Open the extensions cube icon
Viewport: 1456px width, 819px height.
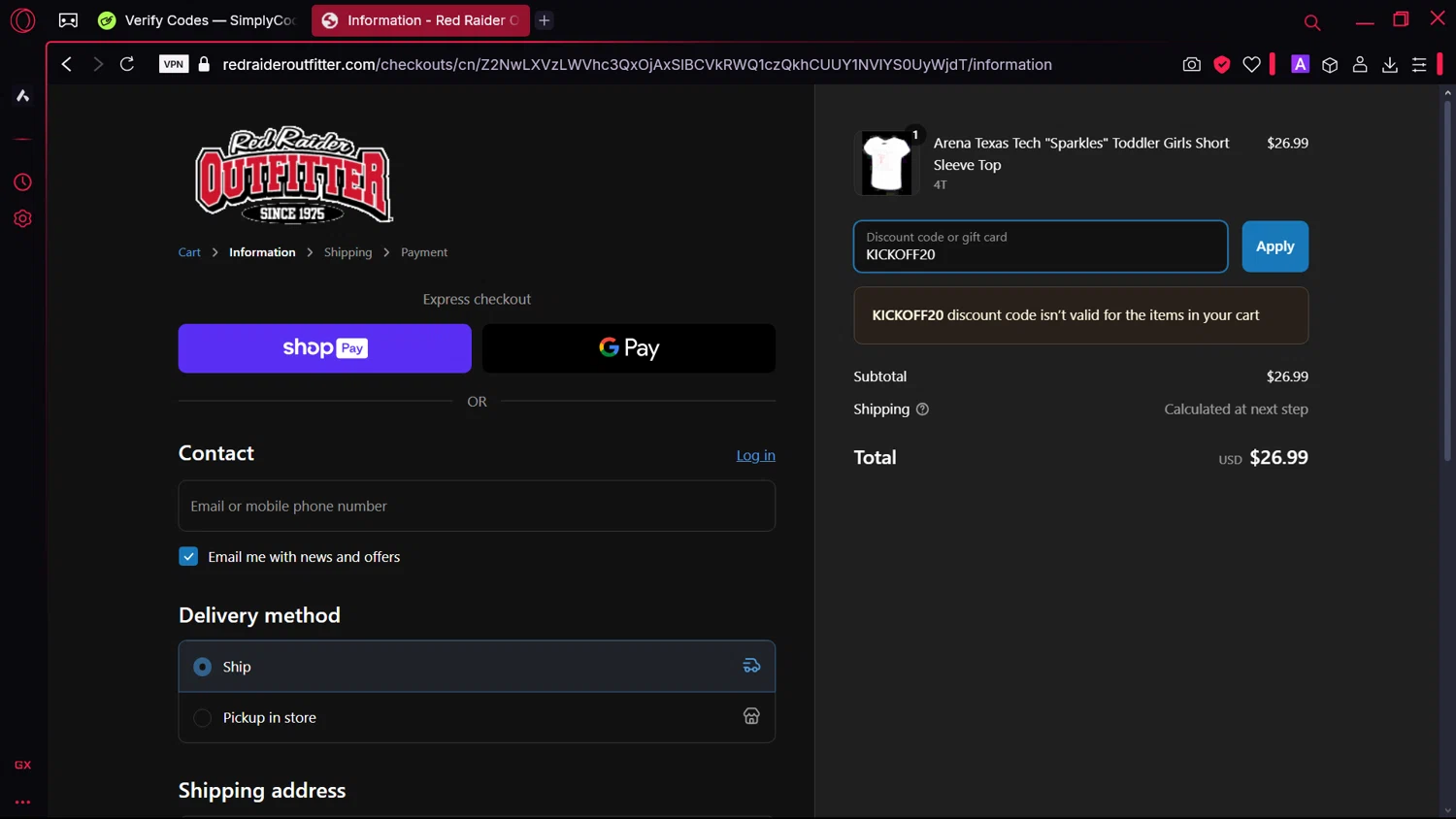1330,64
